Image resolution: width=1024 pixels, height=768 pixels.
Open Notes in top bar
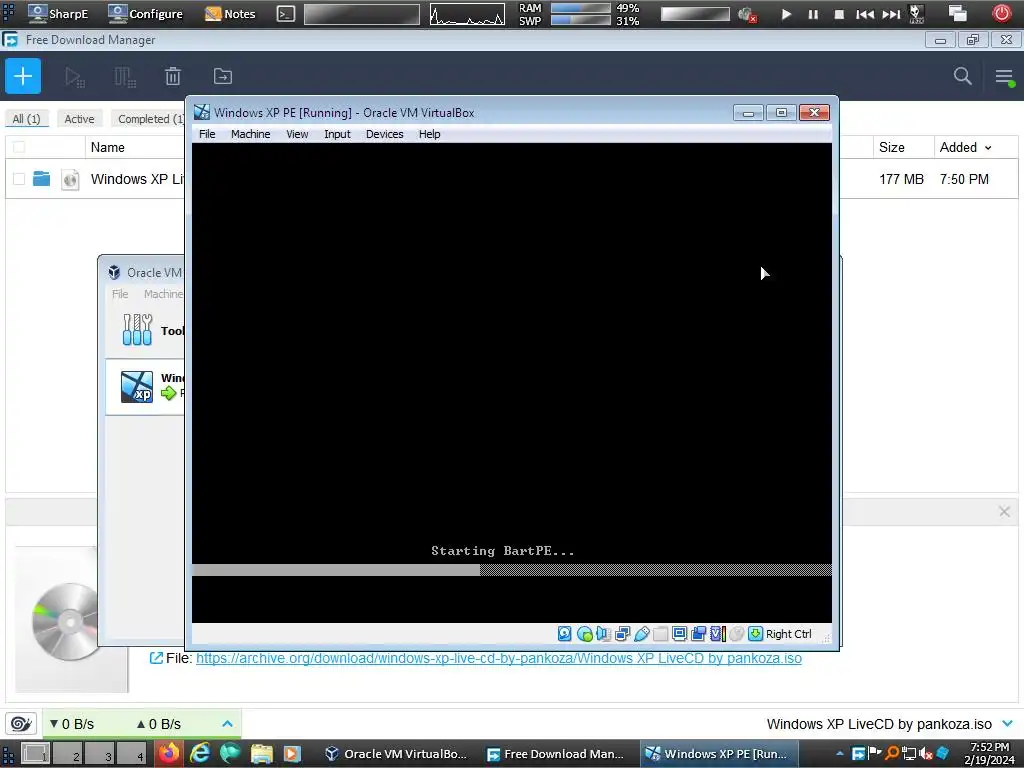point(231,13)
